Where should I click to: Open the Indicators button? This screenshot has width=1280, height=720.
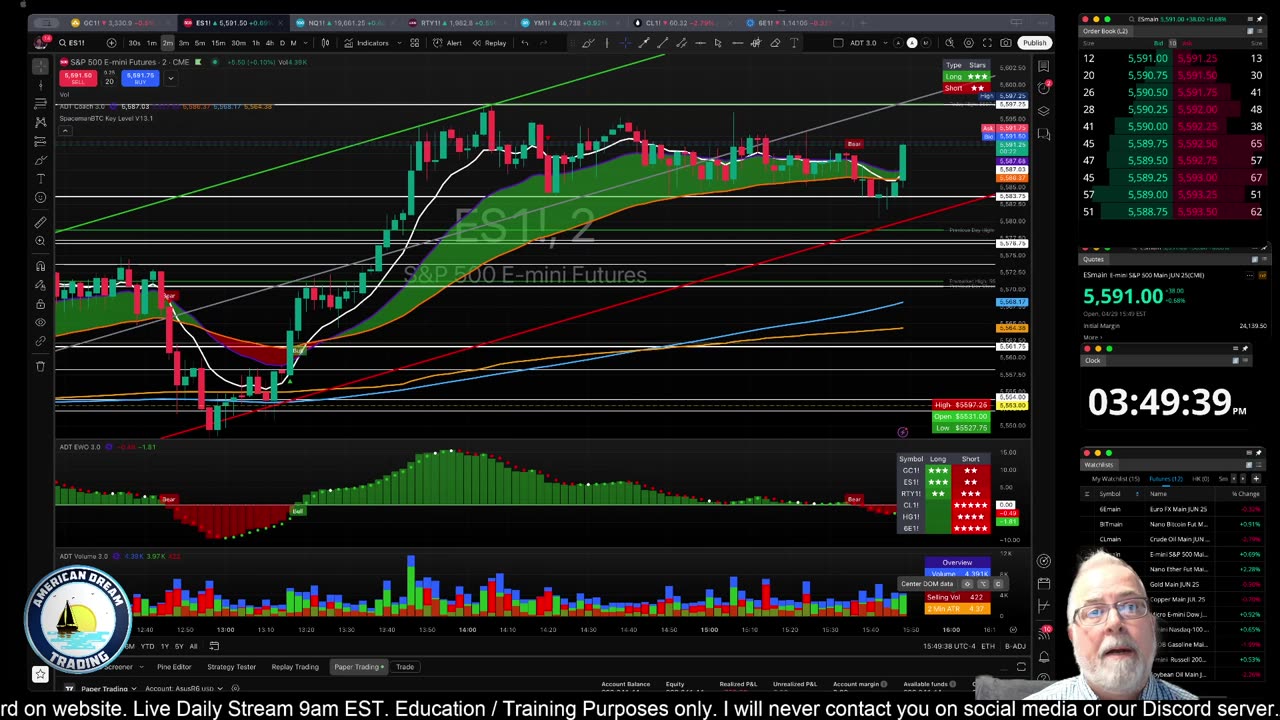pos(365,43)
